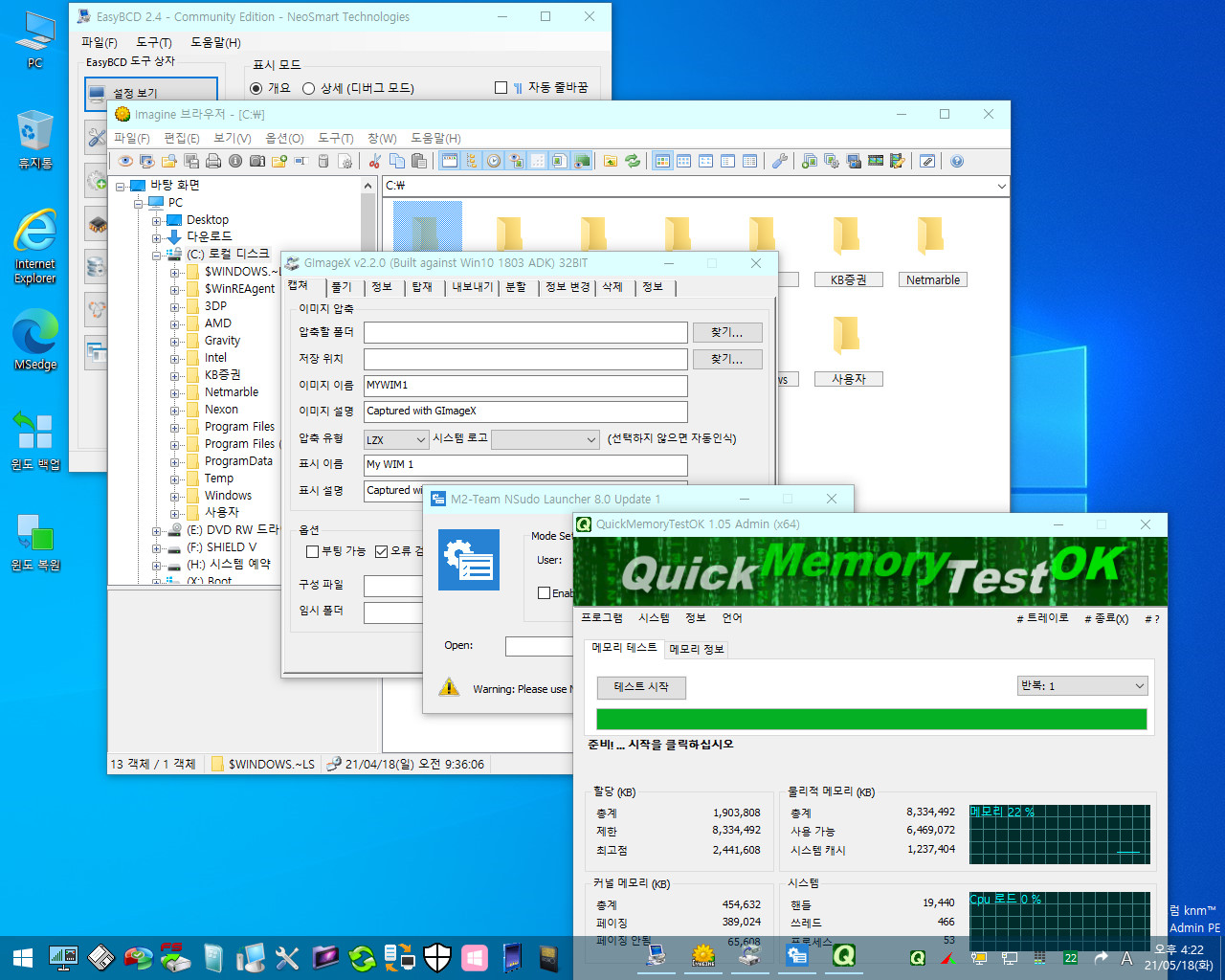Open 도움말(H) menu in EasyBCD
The image size is (1225, 980).
(215, 42)
